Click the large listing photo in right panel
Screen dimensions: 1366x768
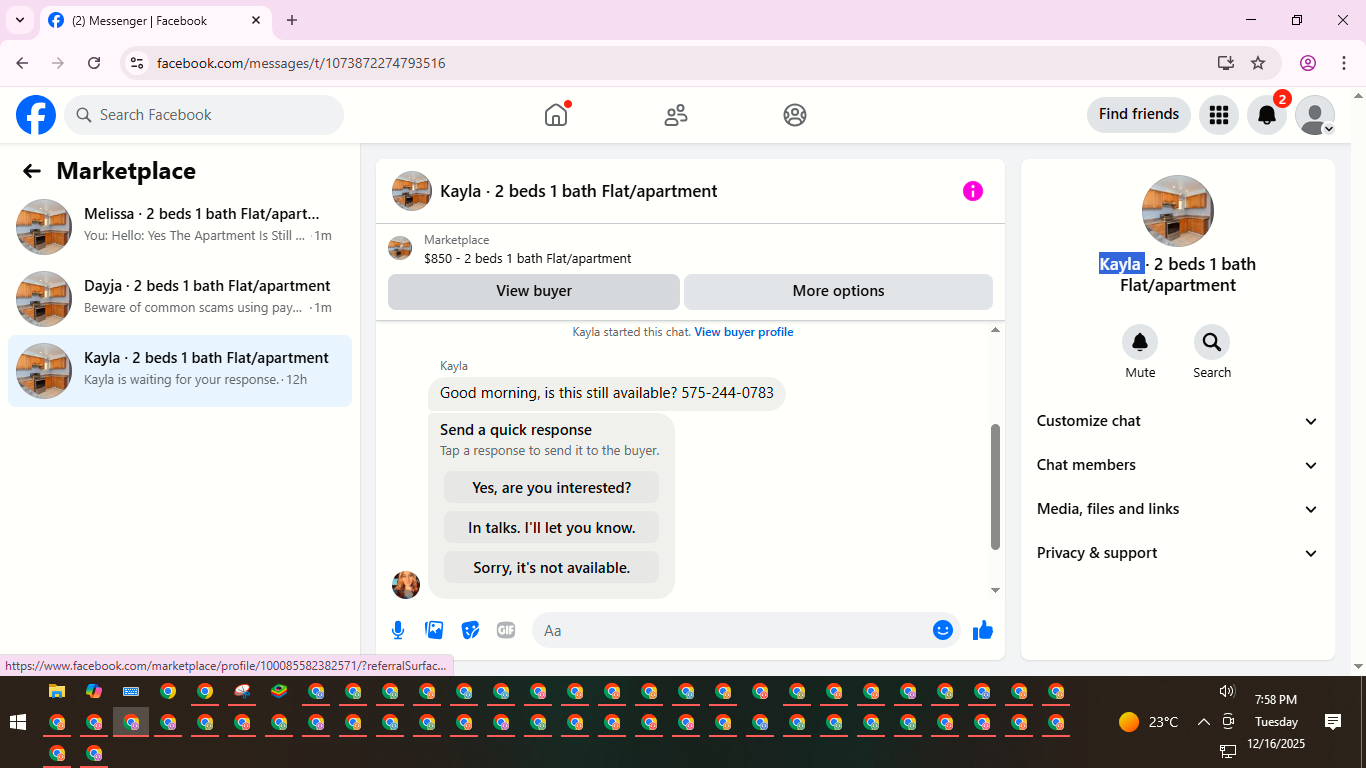click(x=1178, y=211)
